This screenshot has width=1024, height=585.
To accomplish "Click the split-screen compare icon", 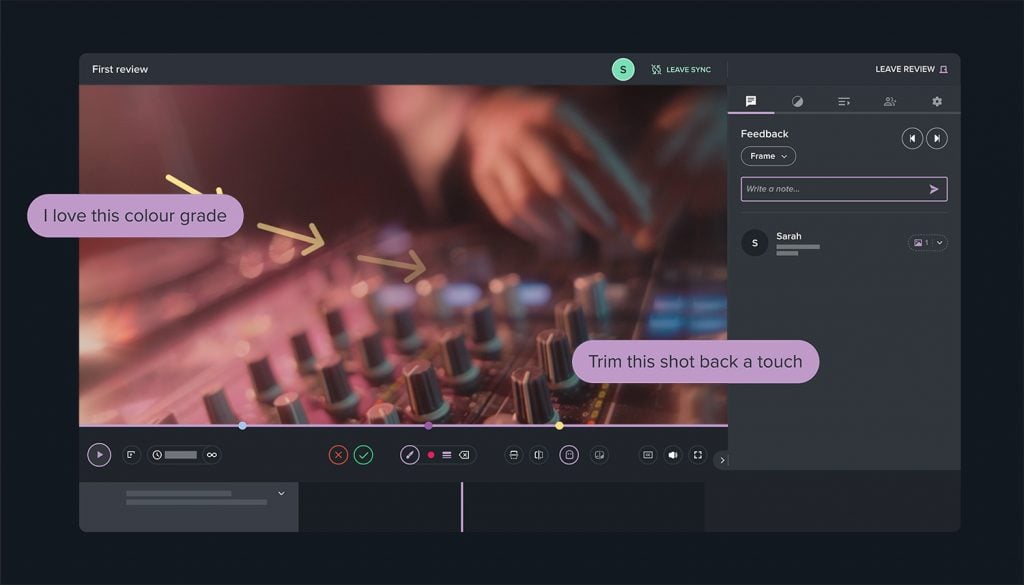I will point(537,455).
